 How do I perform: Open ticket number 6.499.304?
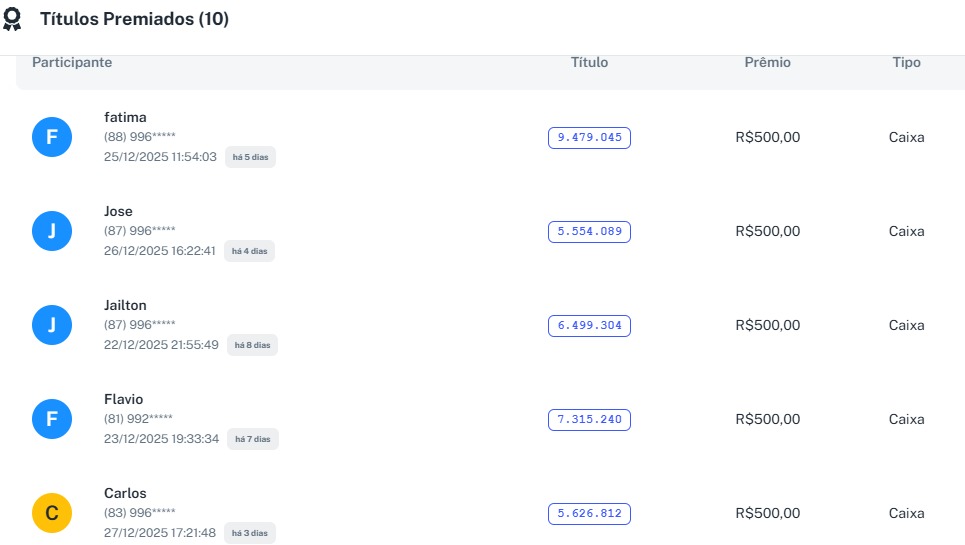pyautogui.click(x=589, y=326)
